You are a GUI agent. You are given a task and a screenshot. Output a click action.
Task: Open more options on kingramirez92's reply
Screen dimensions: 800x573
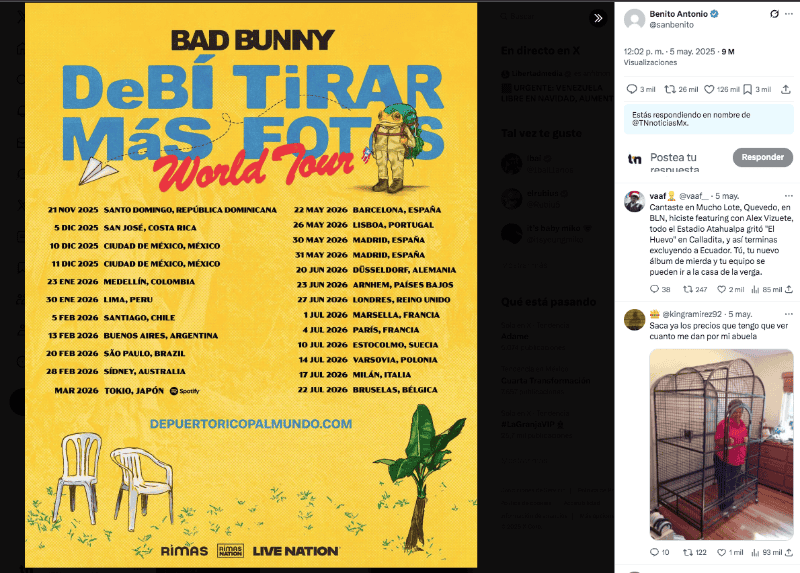point(789,314)
